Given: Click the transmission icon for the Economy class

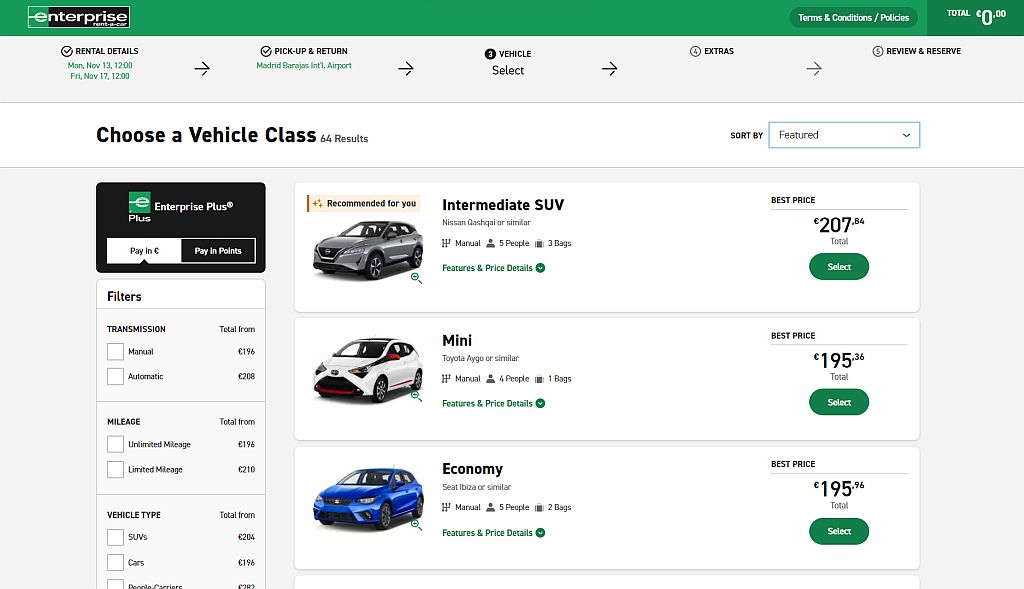Looking at the screenshot, I should (x=447, y=507).
